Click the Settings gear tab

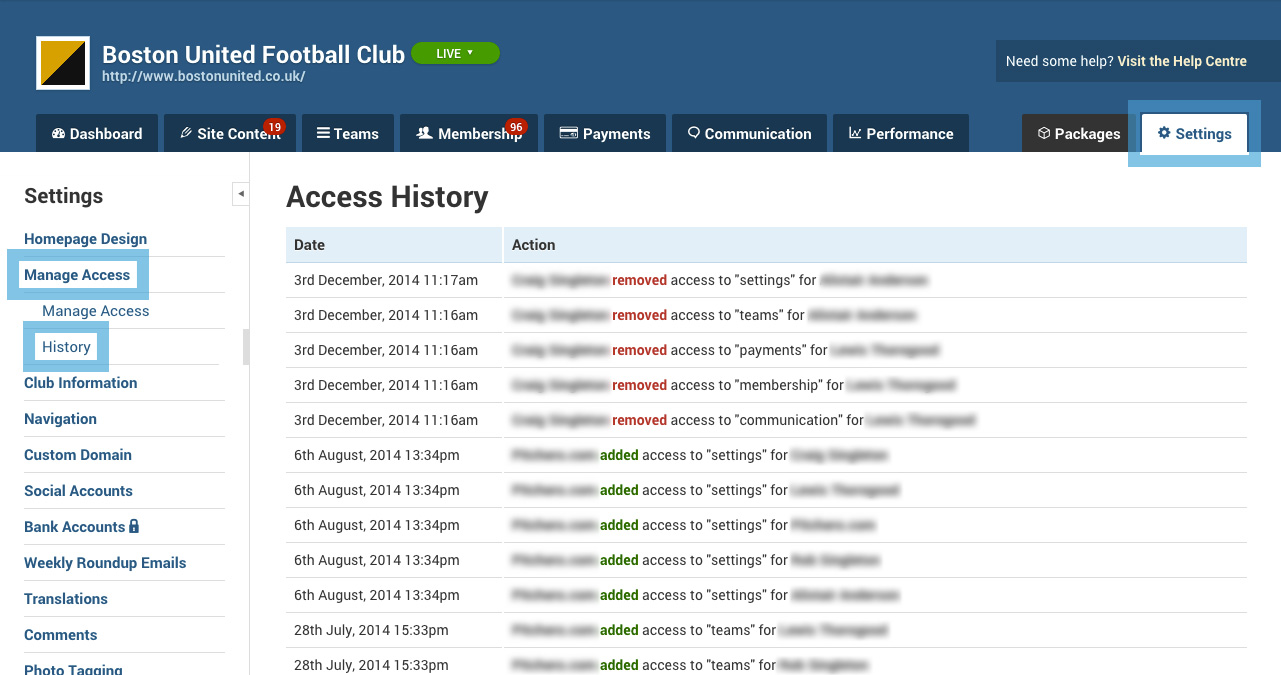1194,133
